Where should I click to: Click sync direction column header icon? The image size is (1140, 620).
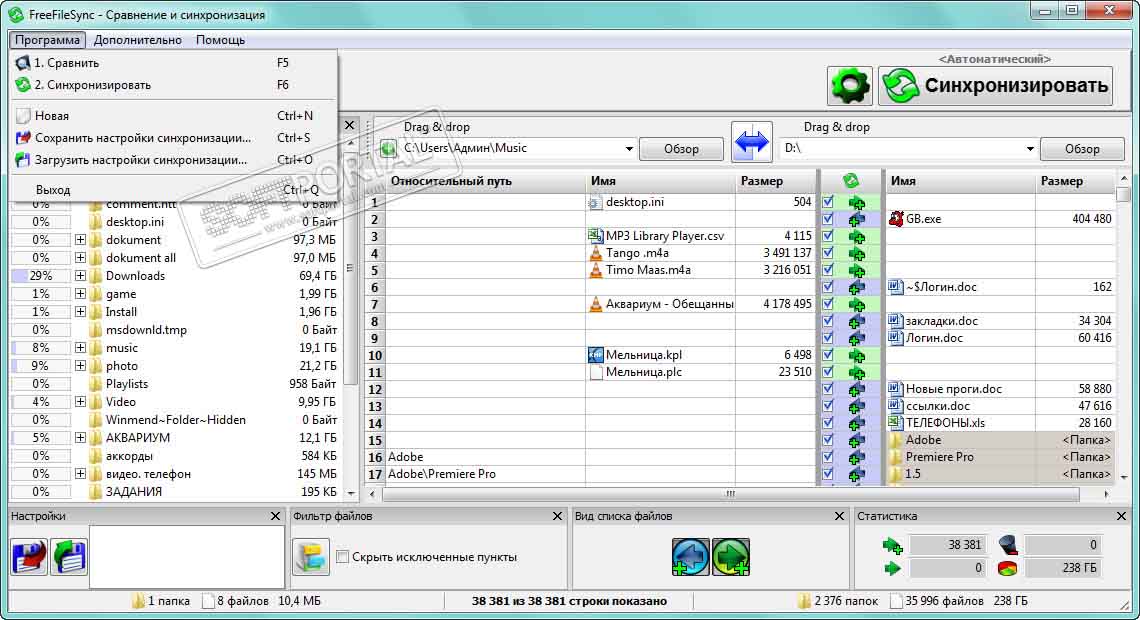(x=851, y=180)
